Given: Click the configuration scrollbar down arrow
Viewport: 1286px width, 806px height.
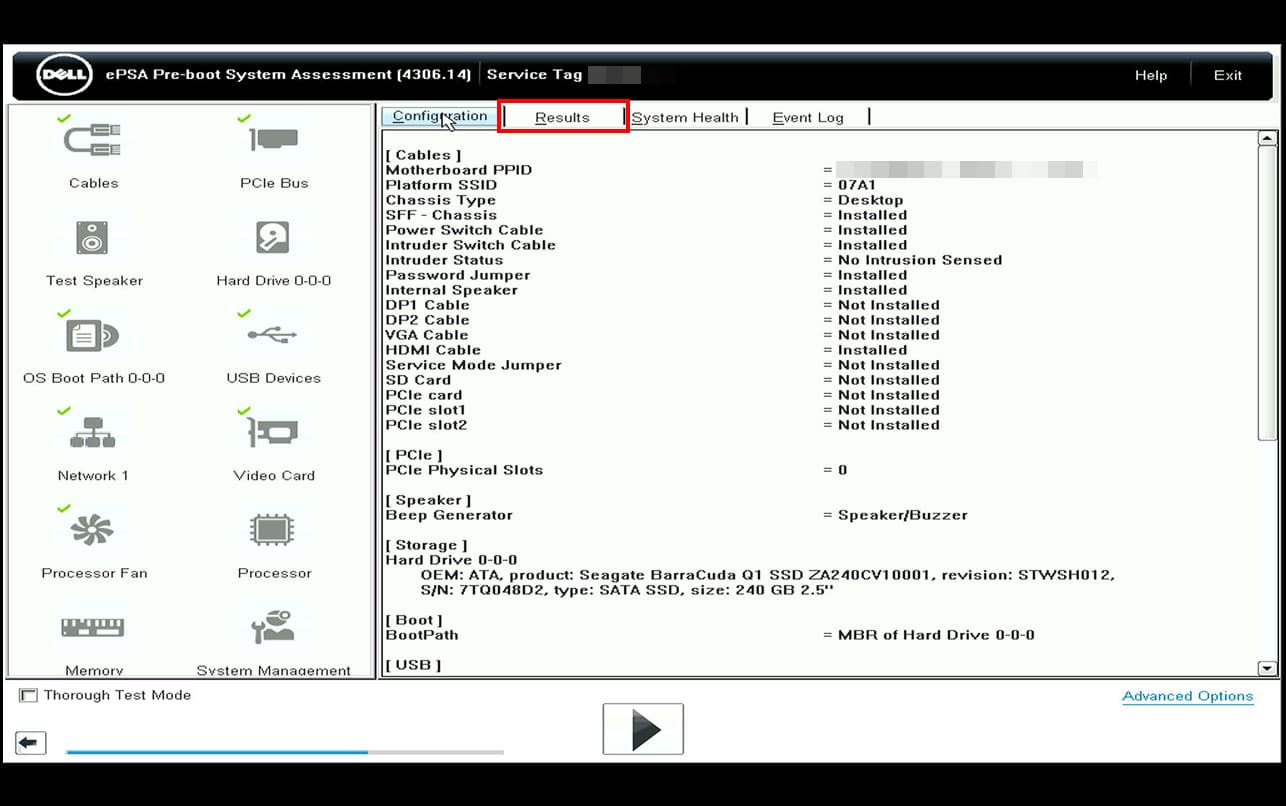Looking at the screenshot, I should point(1267,669).
